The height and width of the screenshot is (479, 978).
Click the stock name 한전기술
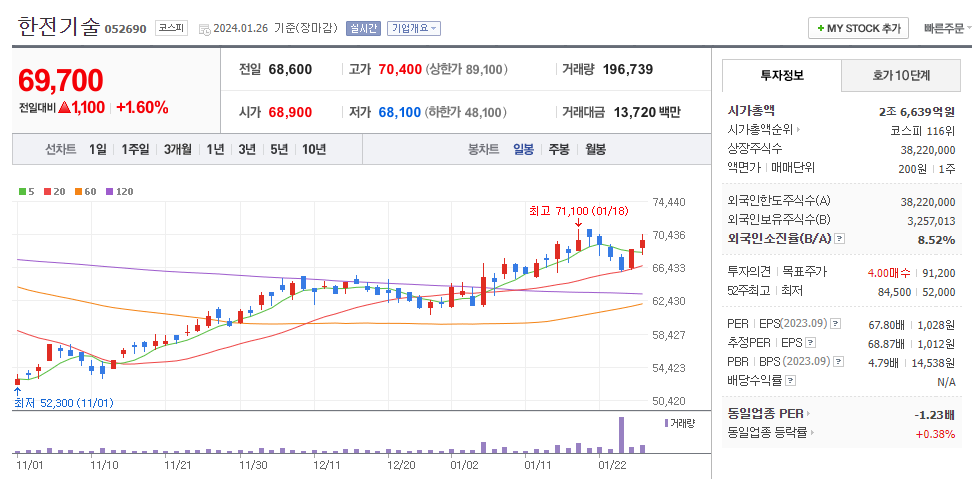[58, 26]
